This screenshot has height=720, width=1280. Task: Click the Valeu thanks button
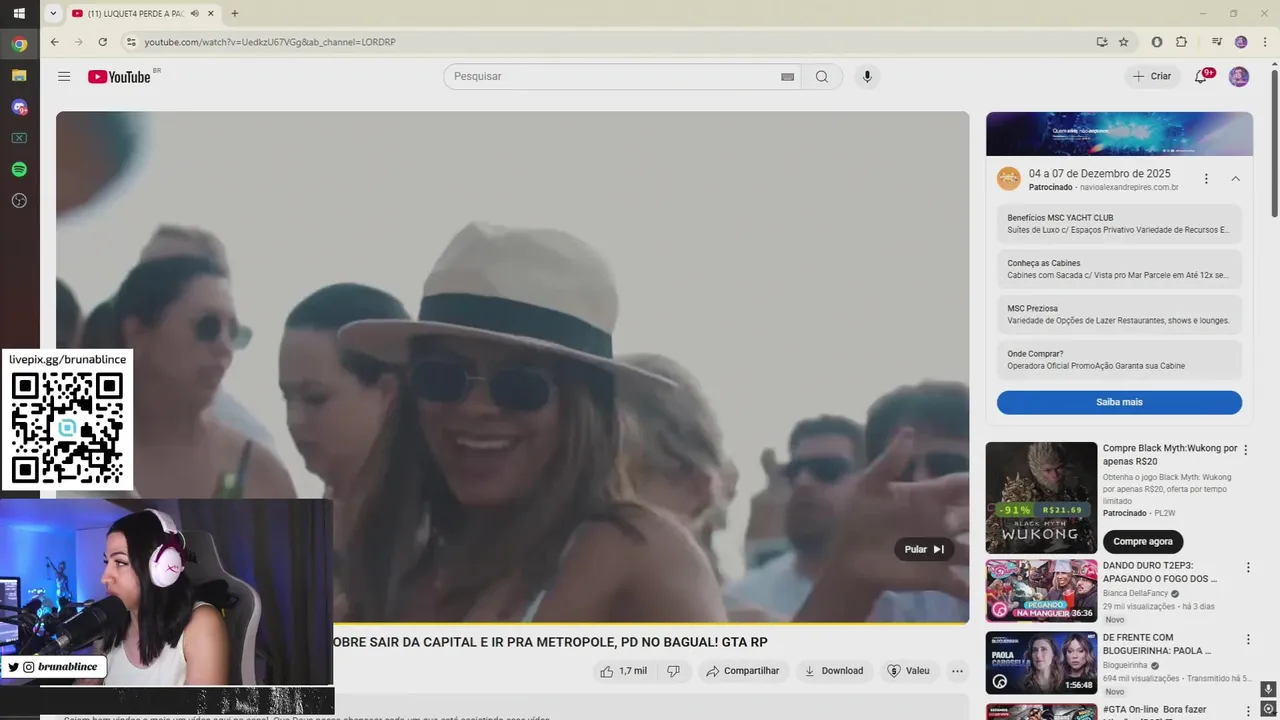pyautogui.click(x=908, y=671)
